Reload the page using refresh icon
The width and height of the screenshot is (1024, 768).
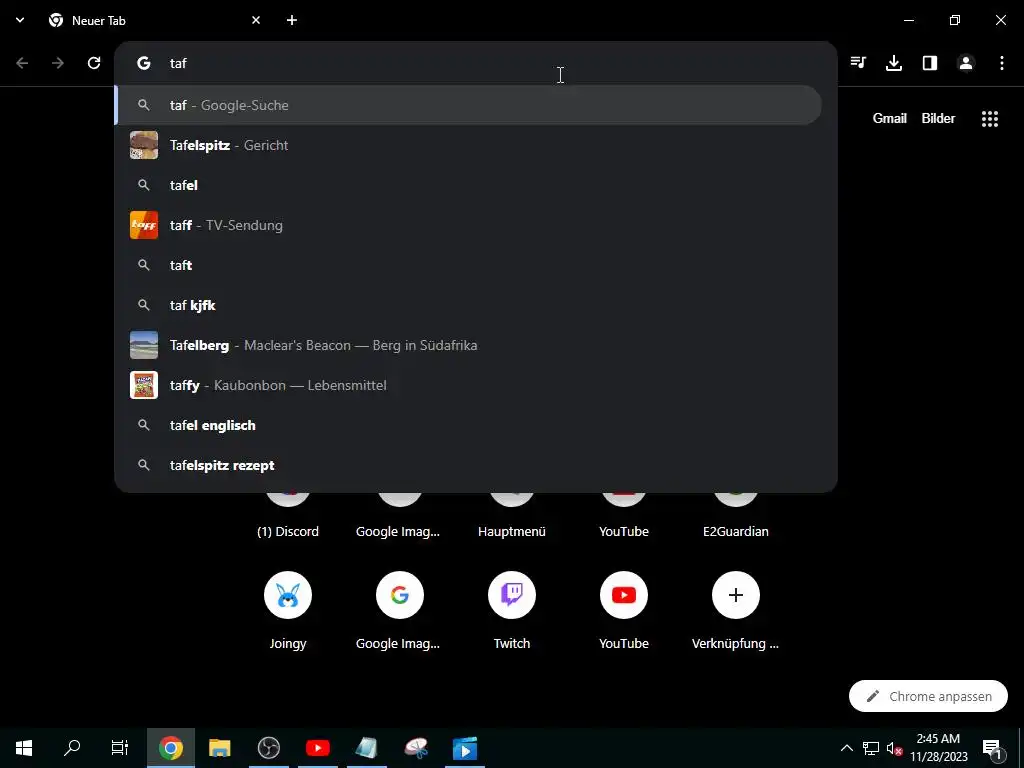point(94,63)
